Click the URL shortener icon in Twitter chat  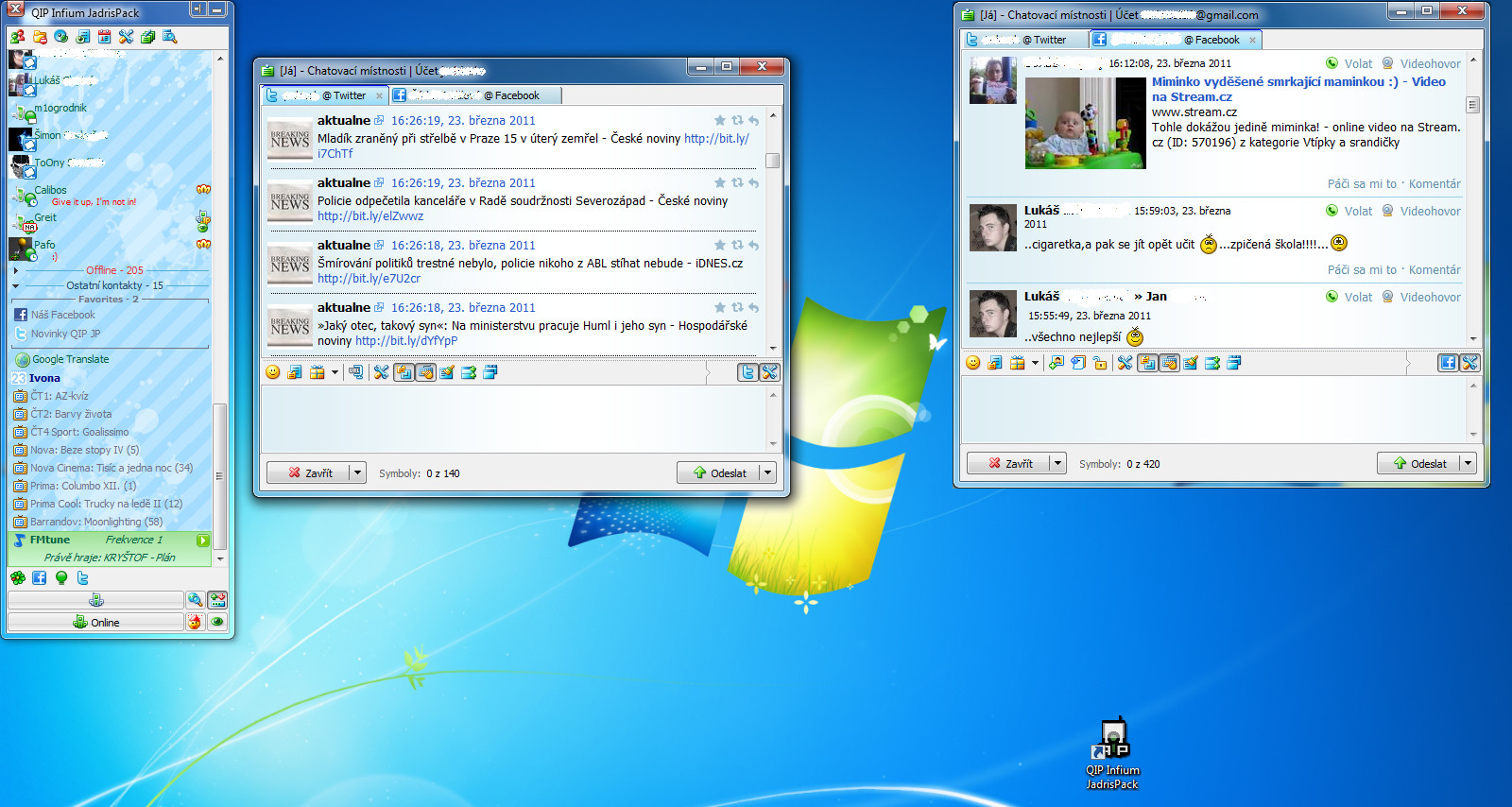355,372
